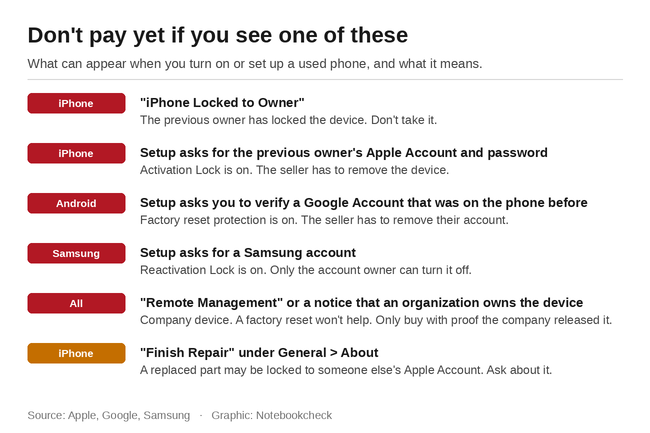Click "Reactivation Lock is on" description line
Viewport: 650px width, 433px height.
[306, 270]
